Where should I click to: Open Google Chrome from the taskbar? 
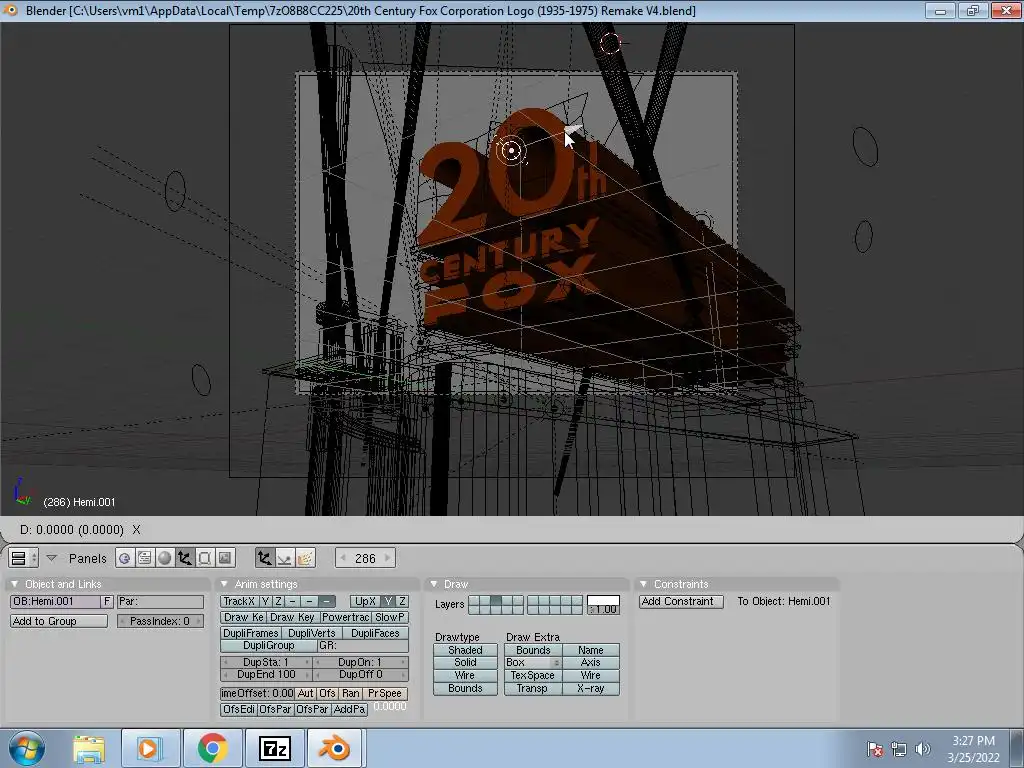(x=212, y=749)
